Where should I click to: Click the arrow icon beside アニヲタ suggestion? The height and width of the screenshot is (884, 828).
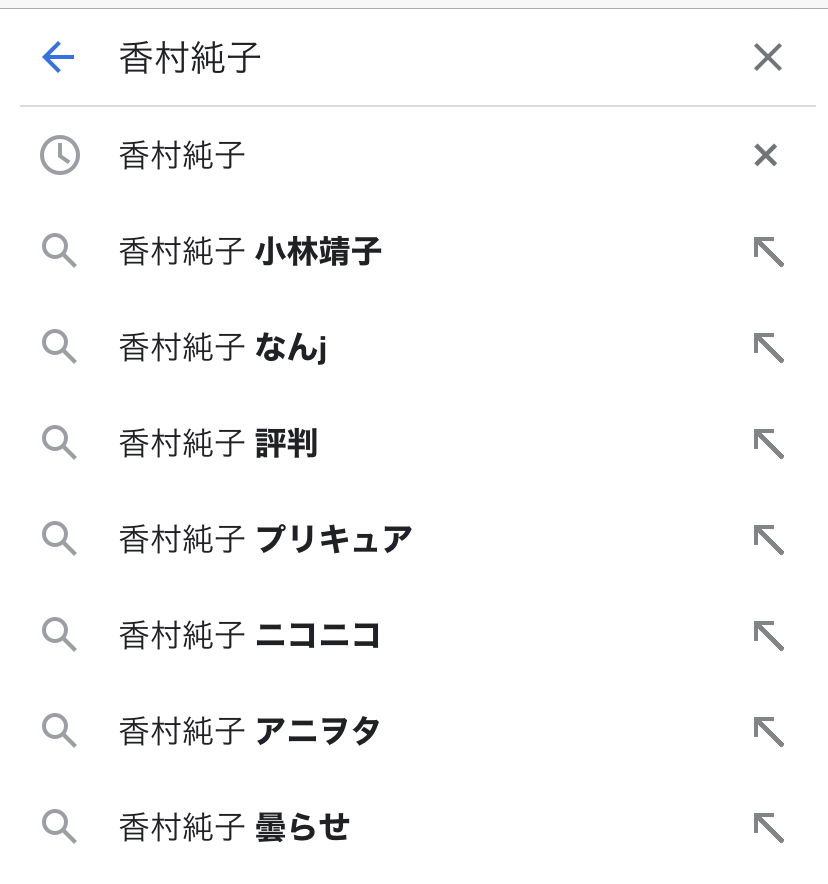point(767,731)
